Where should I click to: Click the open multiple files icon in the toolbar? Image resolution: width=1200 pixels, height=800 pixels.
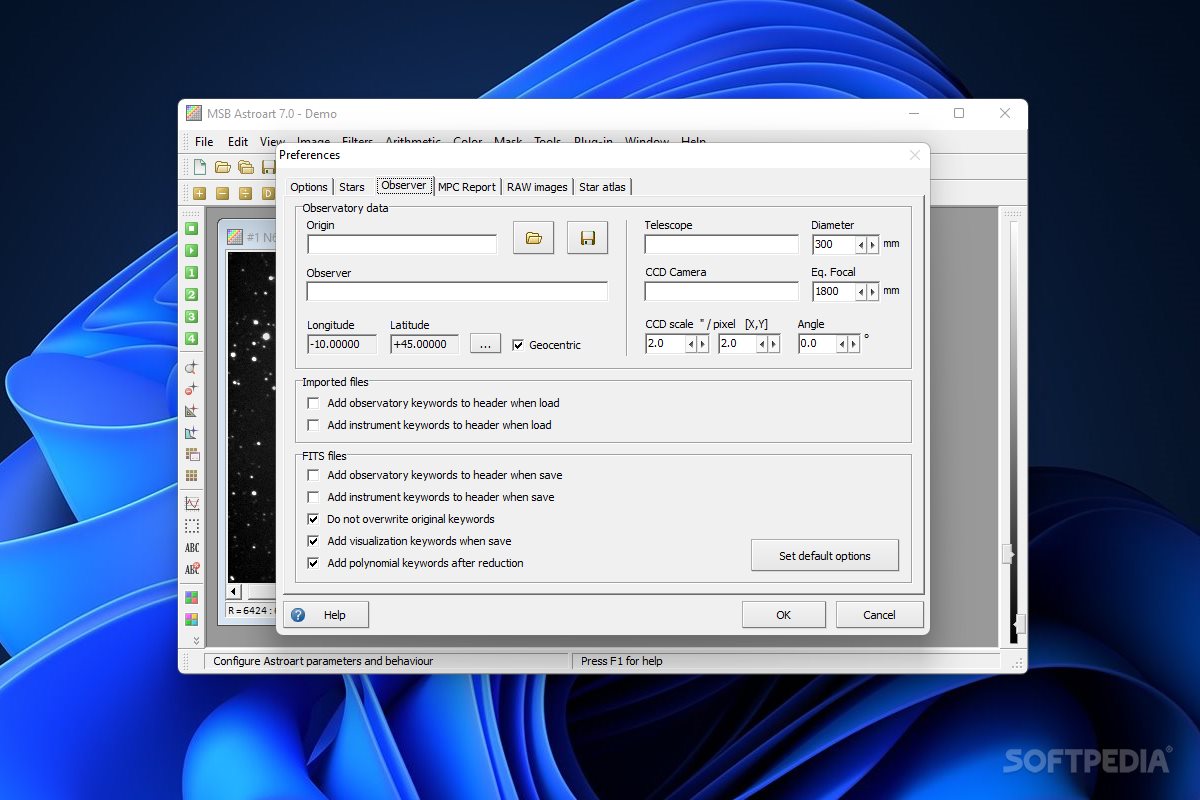pos(245,167)
